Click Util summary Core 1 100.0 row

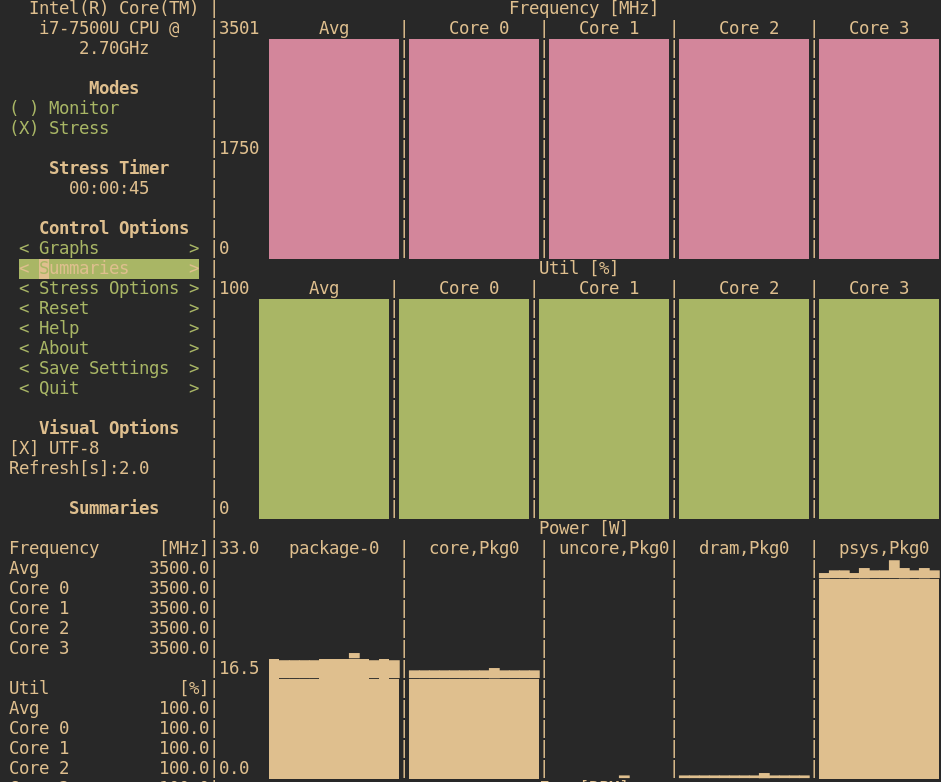[x=109, y=748]
